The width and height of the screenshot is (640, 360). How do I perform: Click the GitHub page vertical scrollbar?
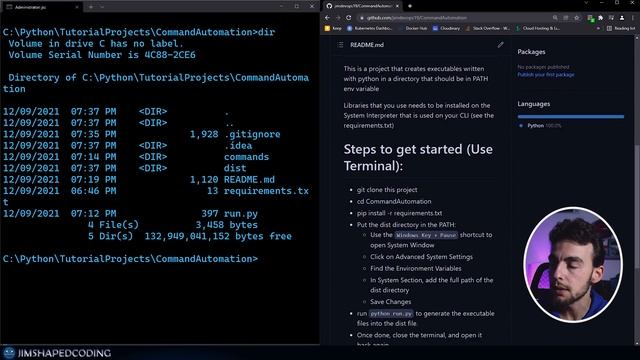637,206
